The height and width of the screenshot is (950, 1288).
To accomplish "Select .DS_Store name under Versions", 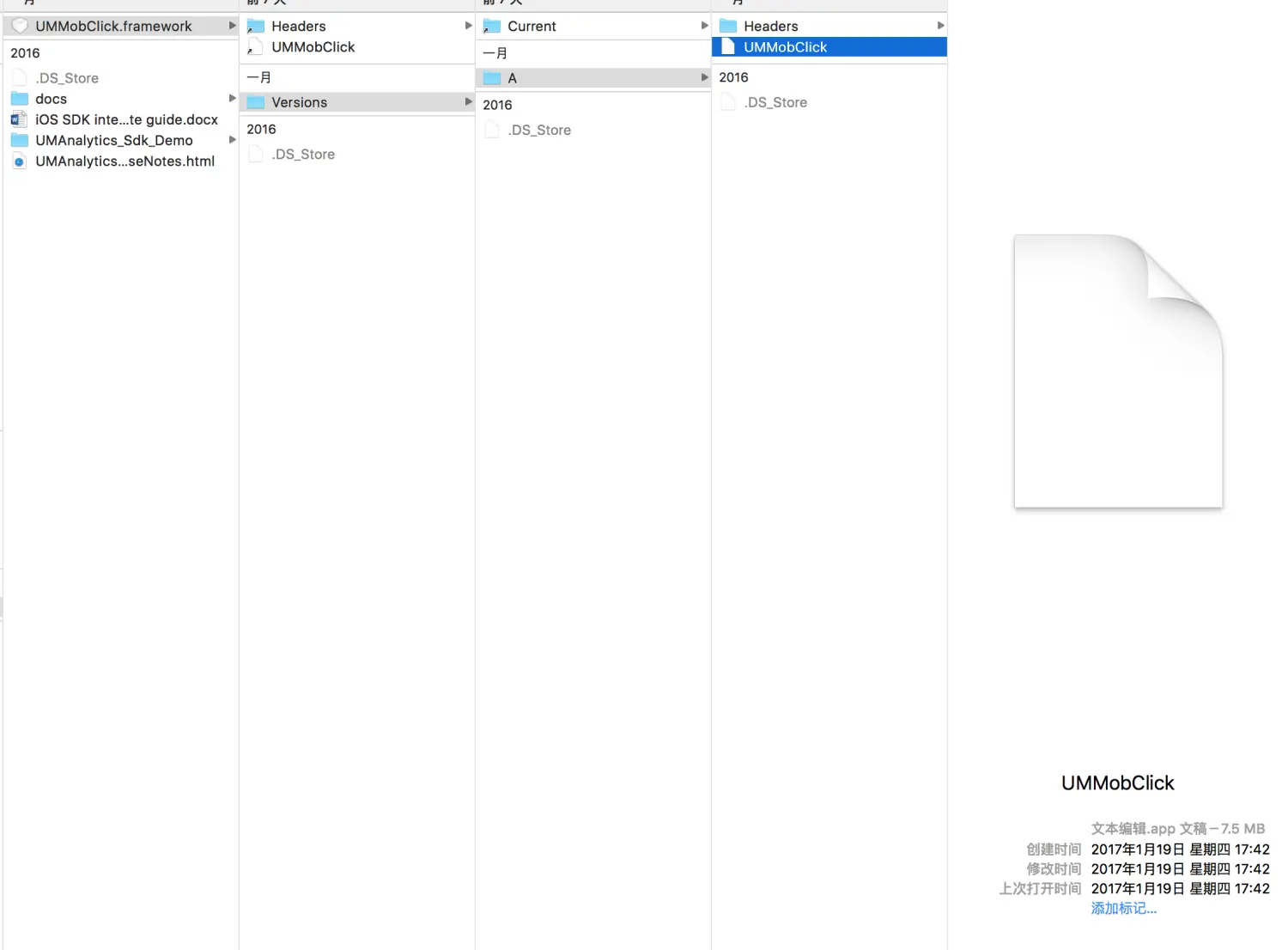I will (x=303, y=154).
